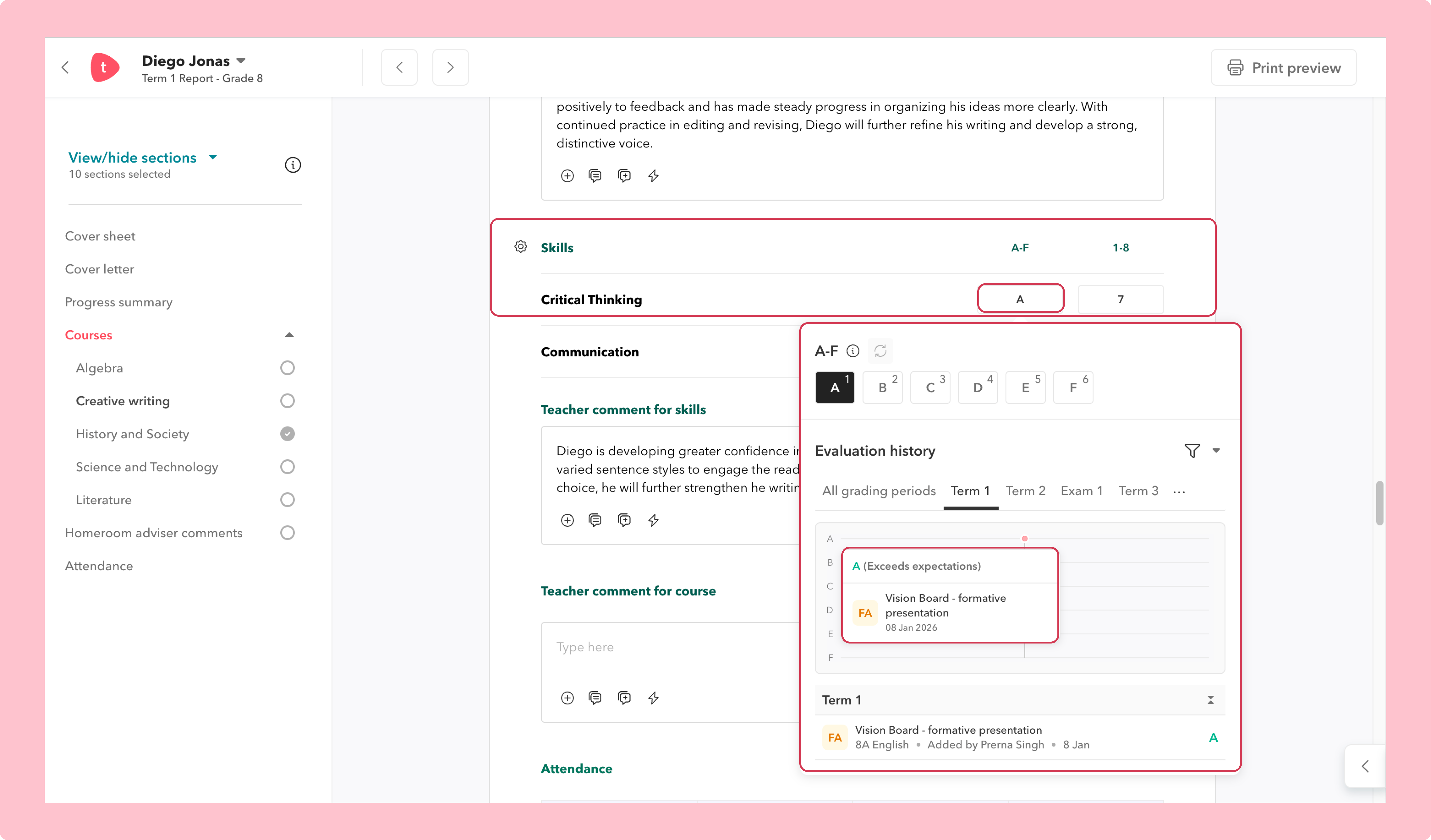Open comment bank in skills comment box

click(595, 520)
